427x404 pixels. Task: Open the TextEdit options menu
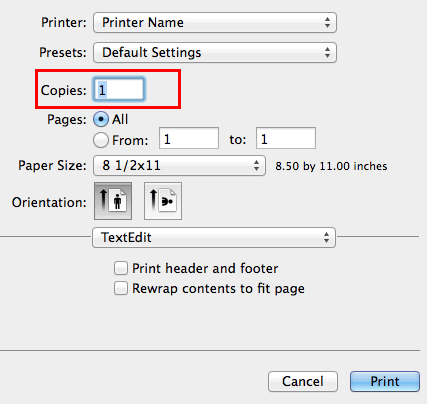(214, 238)
